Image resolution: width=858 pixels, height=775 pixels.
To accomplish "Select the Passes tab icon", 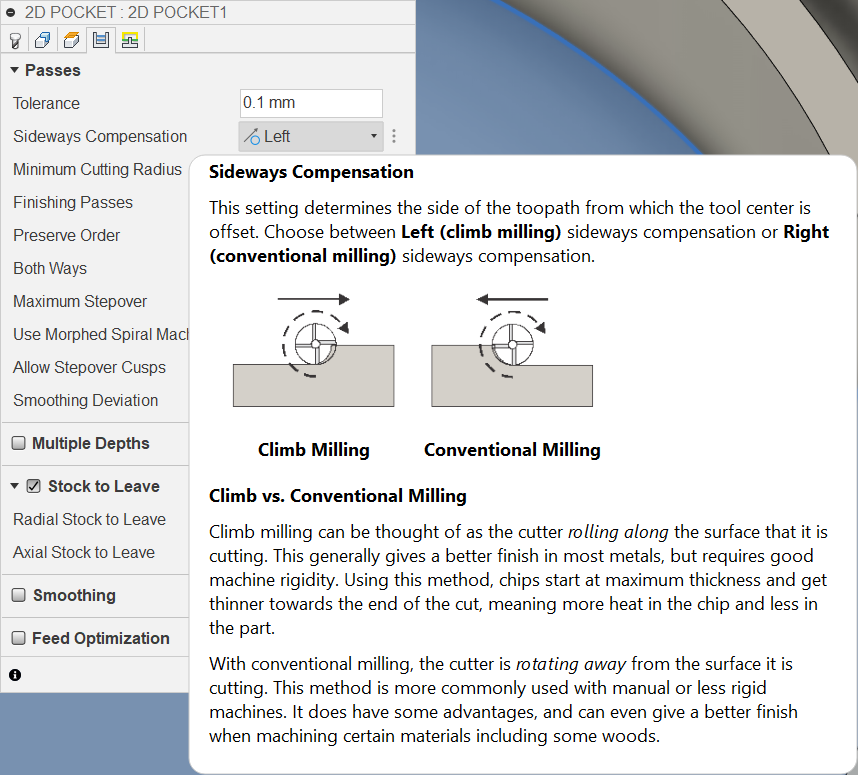I will (x=100, y=40).
